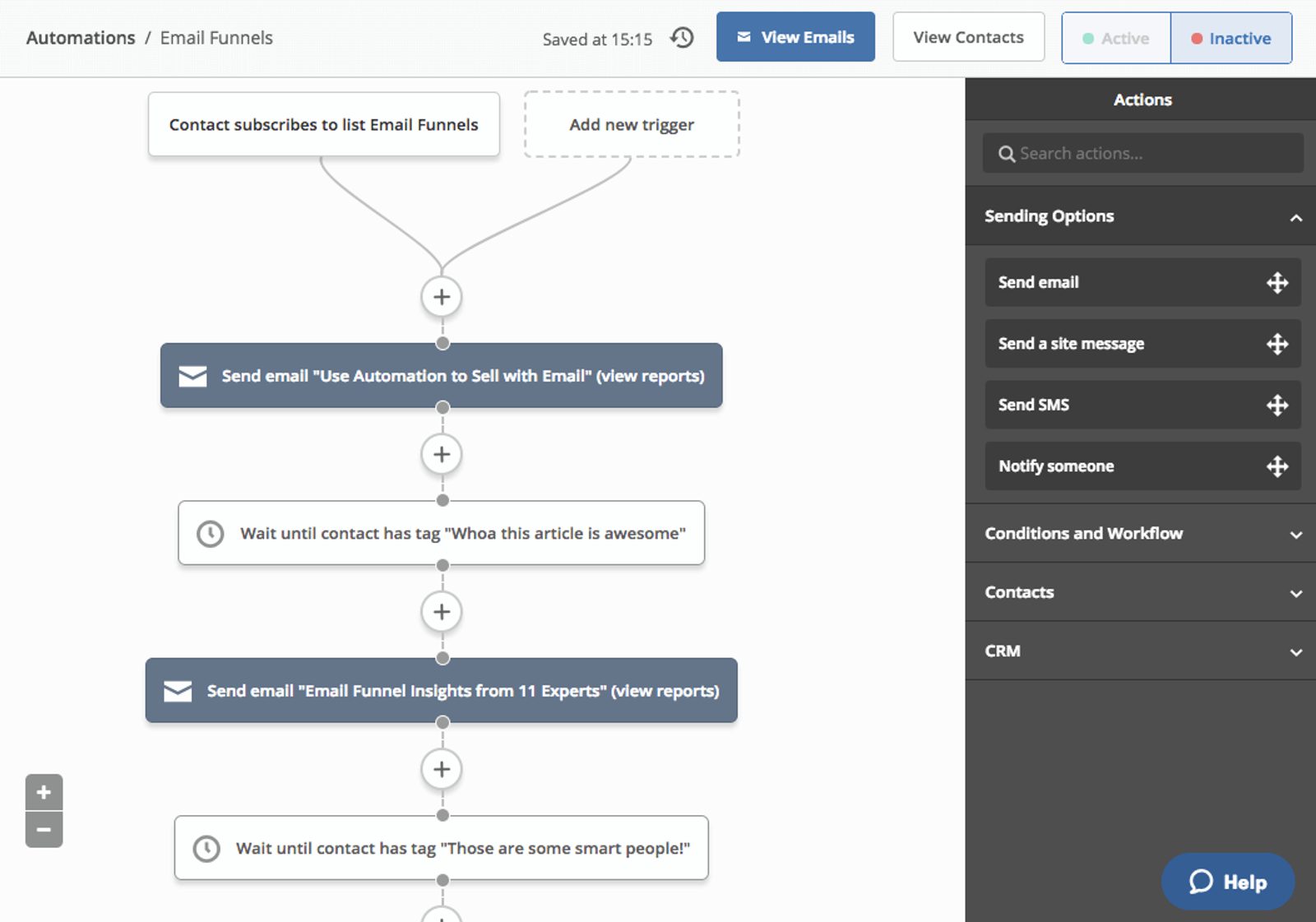The height and width of the screenshot is (922, 1316).
Task: Click the View Emails button
Action: point(795,36)
